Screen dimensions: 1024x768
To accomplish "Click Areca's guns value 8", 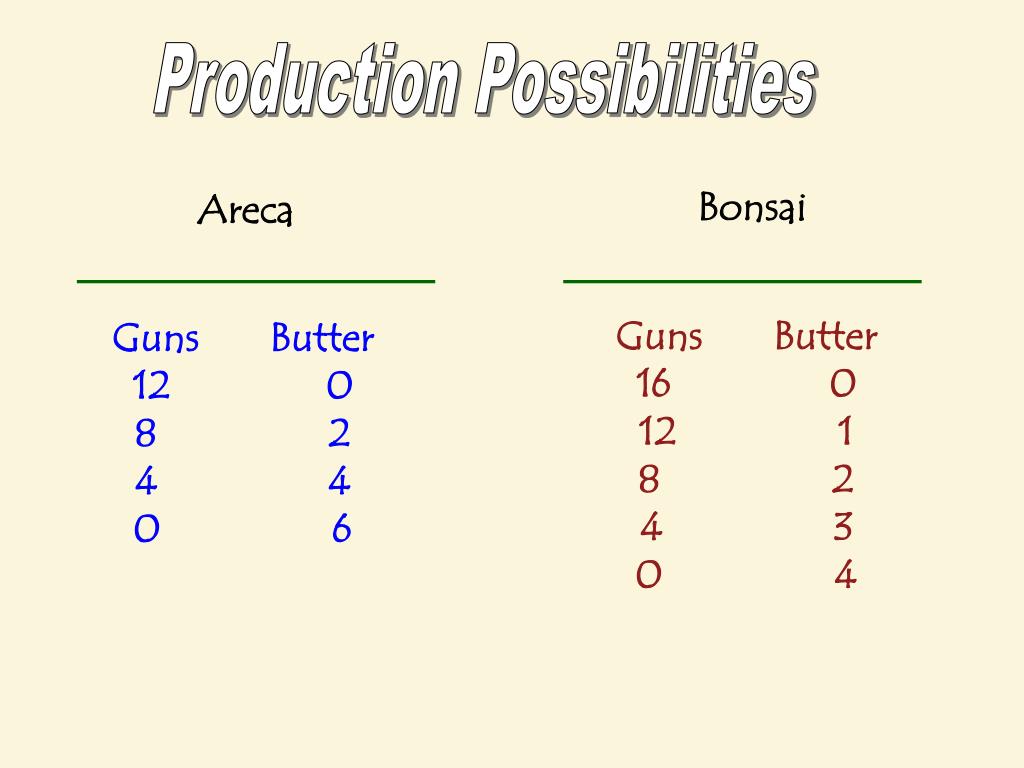I will coord(146,433).
